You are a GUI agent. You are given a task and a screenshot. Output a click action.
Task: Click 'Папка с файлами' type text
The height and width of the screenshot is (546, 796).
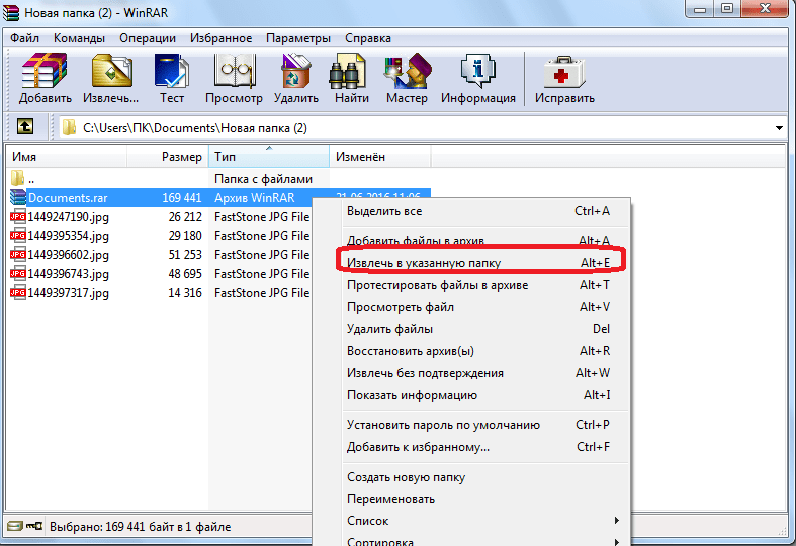pos(263,179)
